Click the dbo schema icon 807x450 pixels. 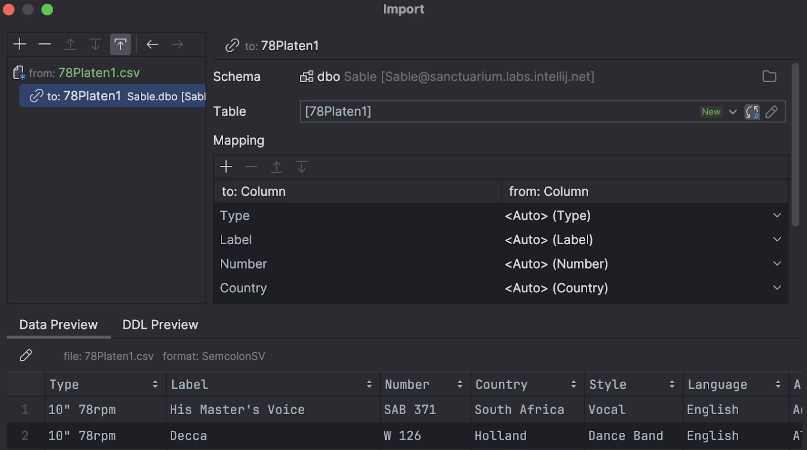306,77
